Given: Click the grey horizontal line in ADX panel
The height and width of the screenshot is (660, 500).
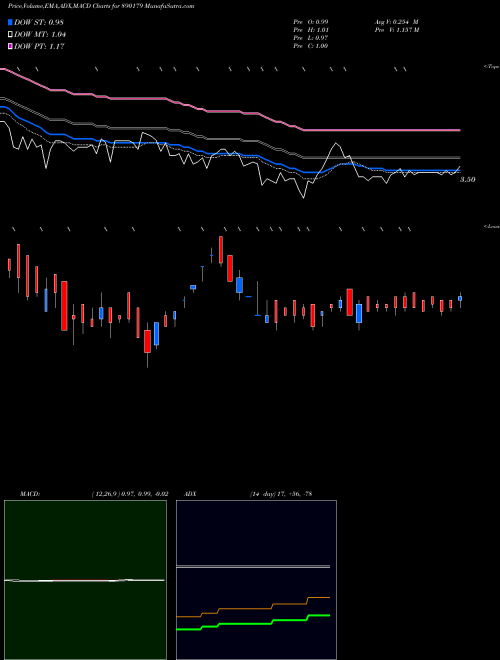Looking at the screenshot, I should point(253,567).
